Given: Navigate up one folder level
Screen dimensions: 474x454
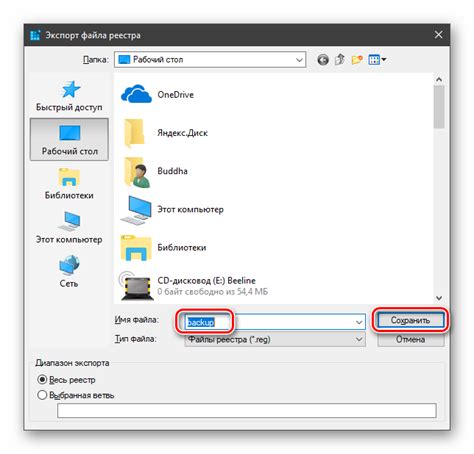Looking at the screenshot, I should point(340,60).
